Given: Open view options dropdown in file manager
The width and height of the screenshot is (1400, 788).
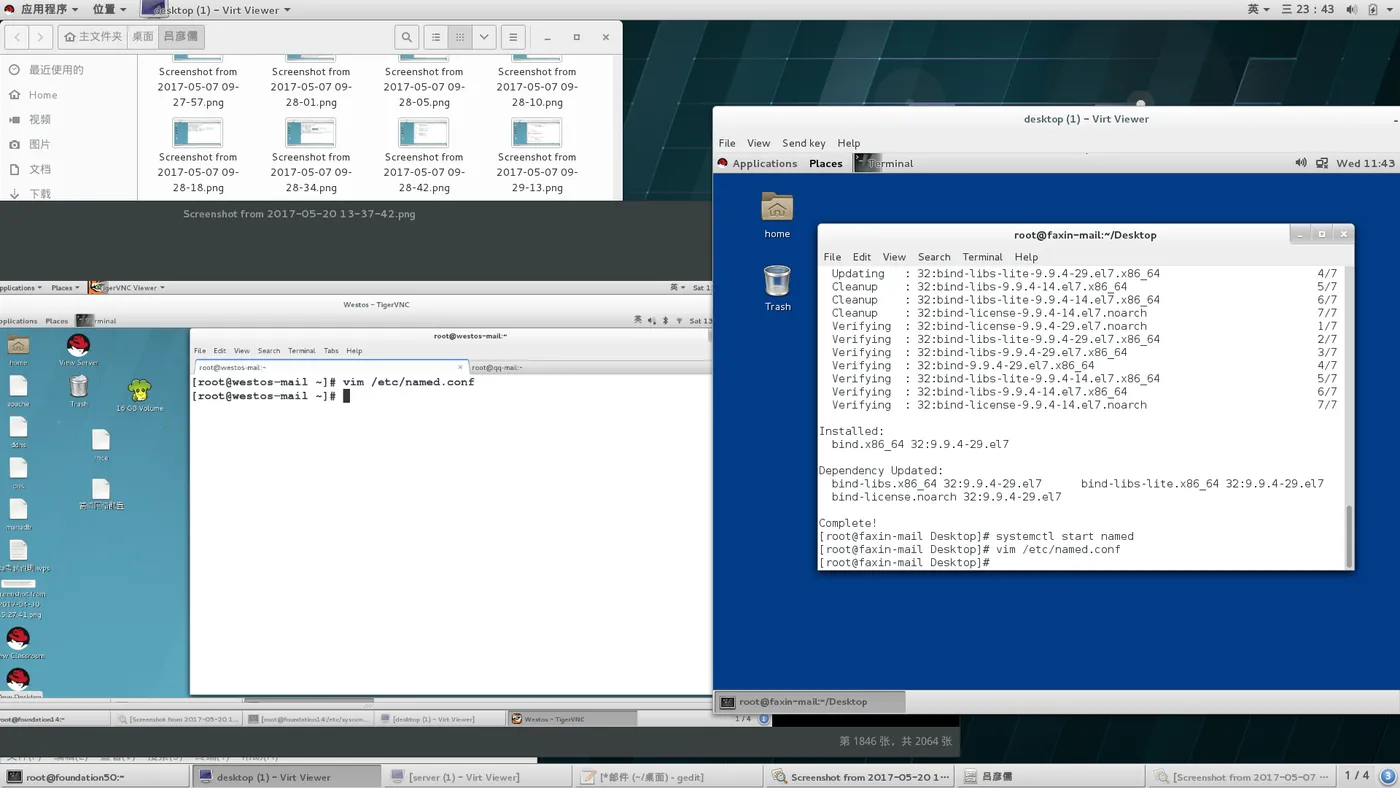Looking at the screenshot, I should click(484, 37).
